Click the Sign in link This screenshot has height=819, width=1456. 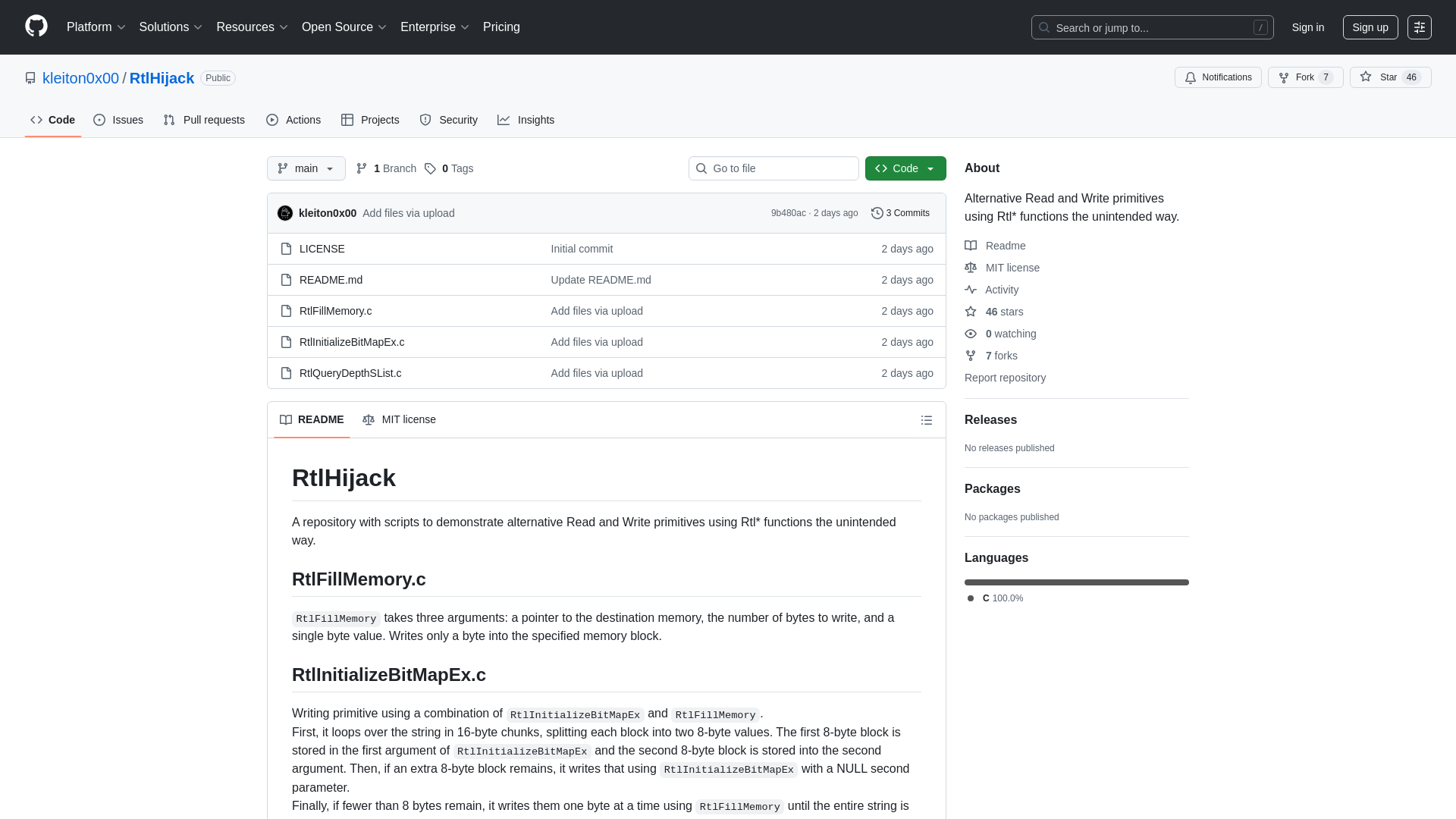pyautogui.click(x=1308, y=27)
